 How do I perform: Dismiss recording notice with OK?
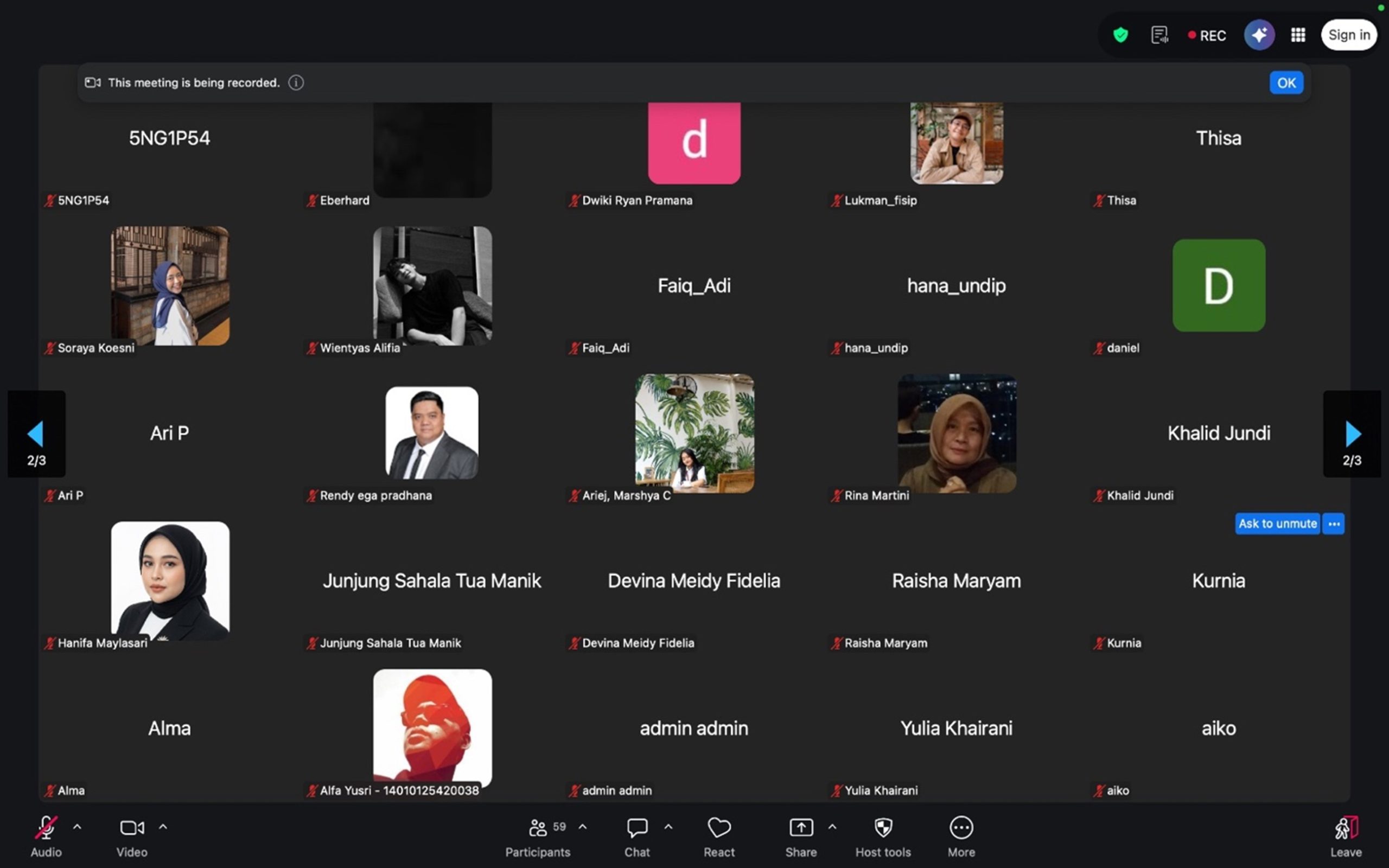point(1286,82)
